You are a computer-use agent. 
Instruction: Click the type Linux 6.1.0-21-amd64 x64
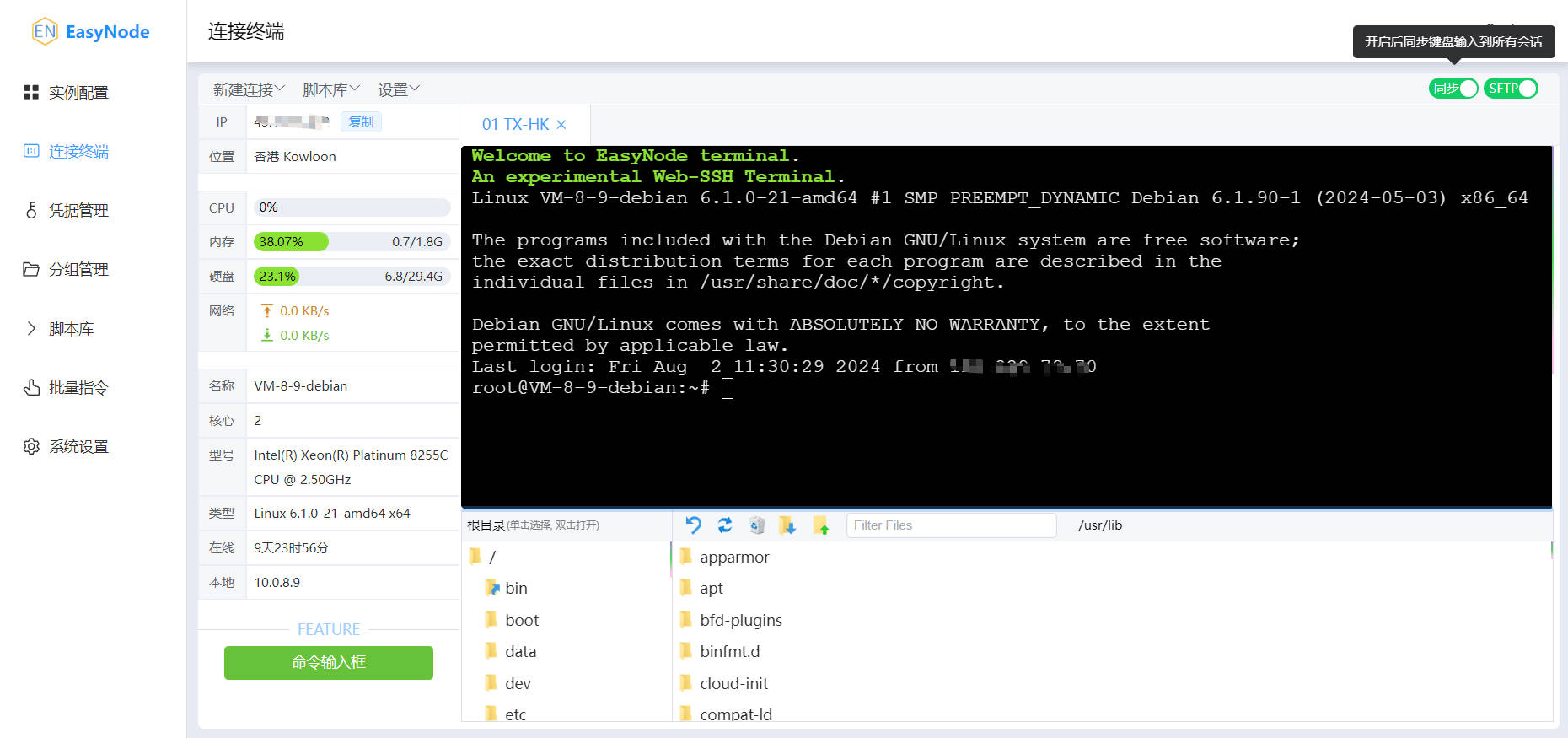pyautogui.click(x=332, y=514)
